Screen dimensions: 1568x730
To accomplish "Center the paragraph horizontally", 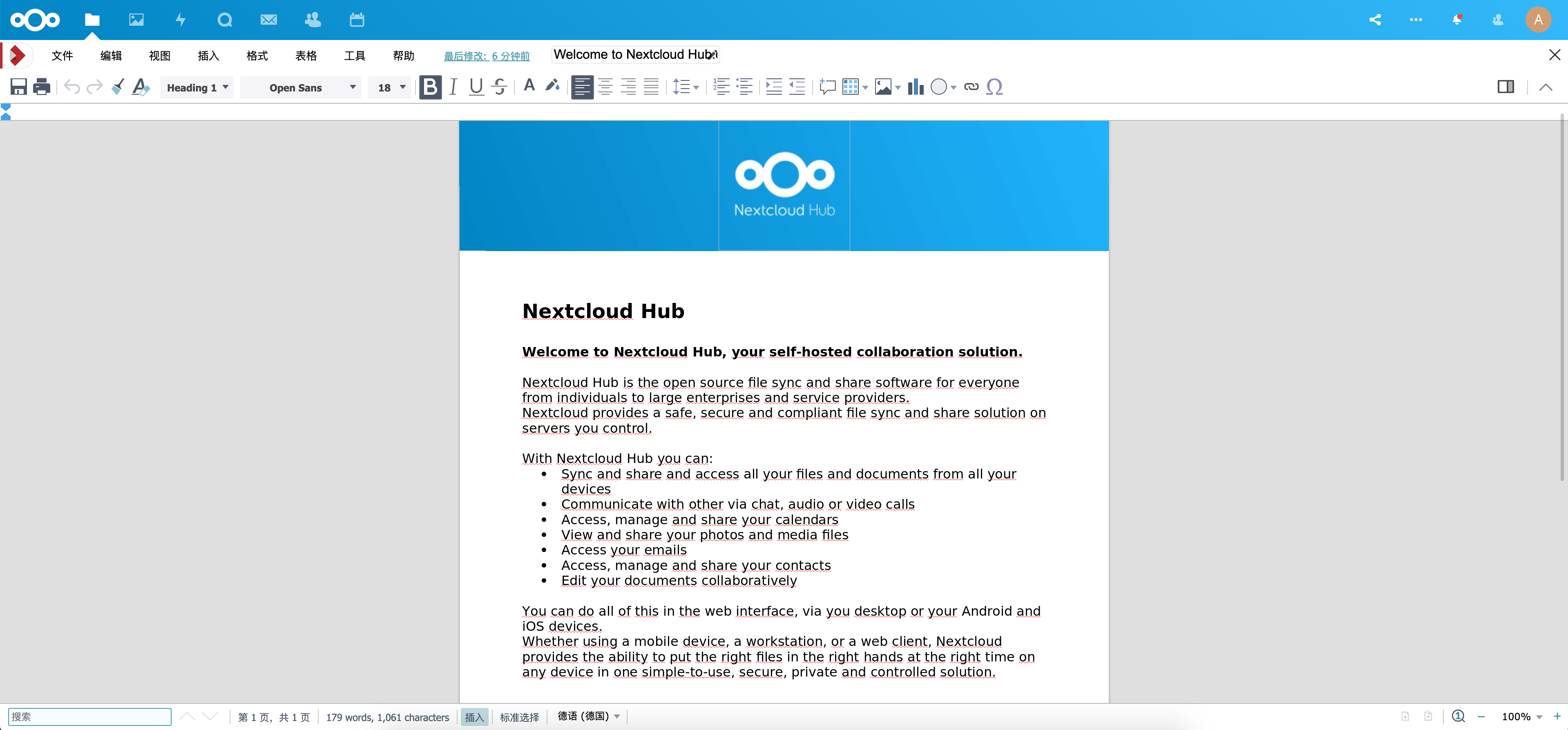I will tap(605, 87).
